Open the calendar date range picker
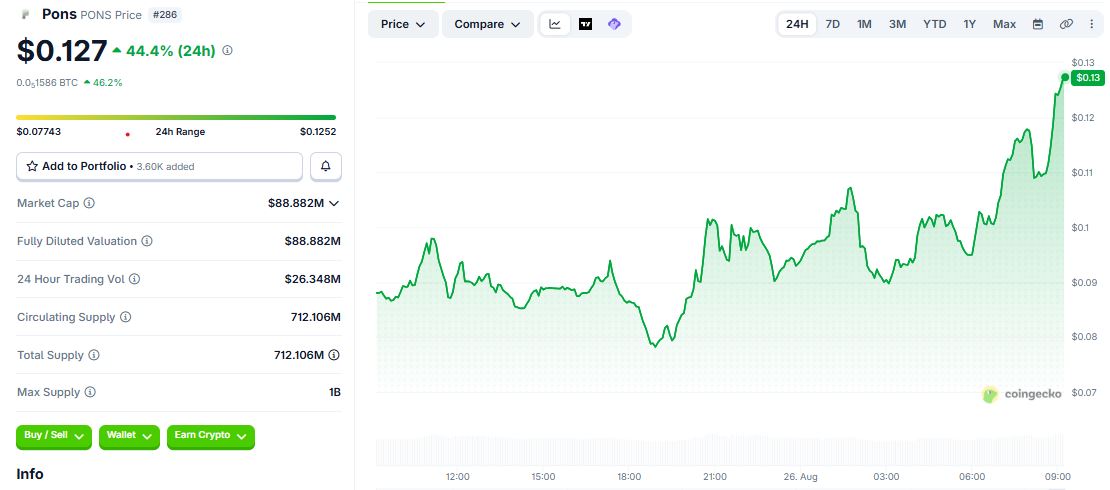Image resolution: width=1110 pixels, height=490 pixels. coord(1038,24)
